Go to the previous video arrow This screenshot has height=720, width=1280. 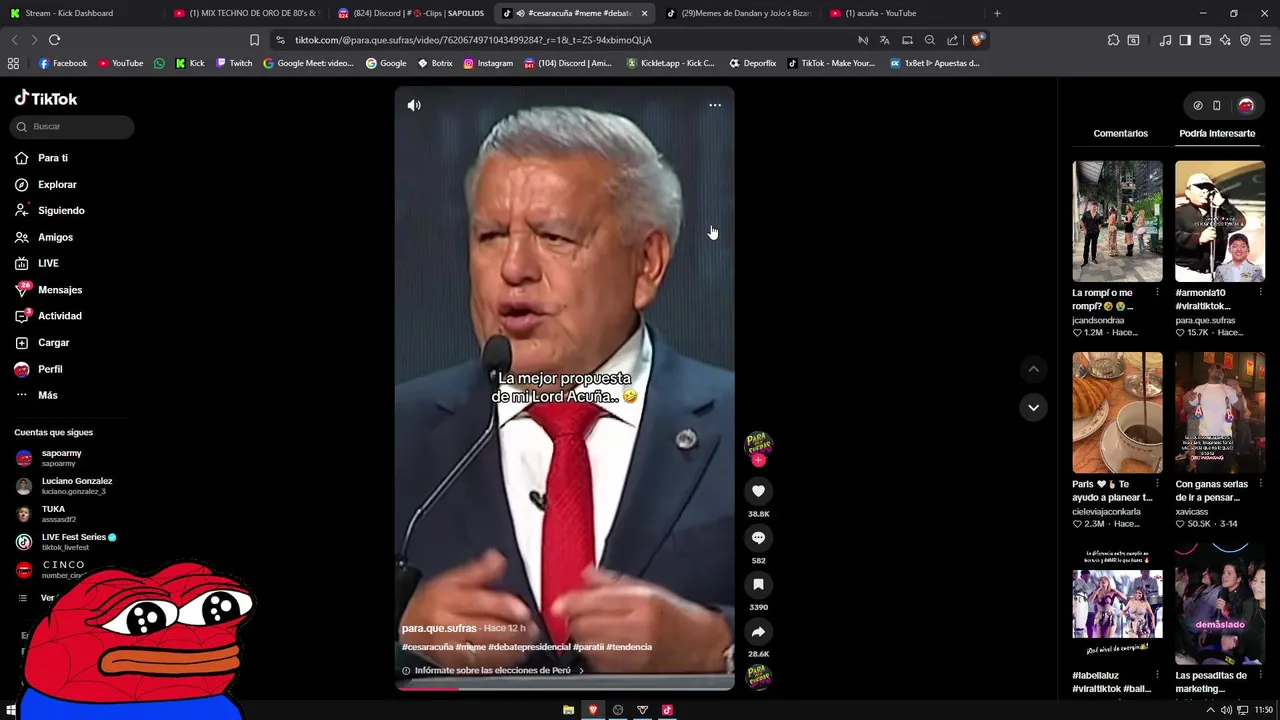1033,369
